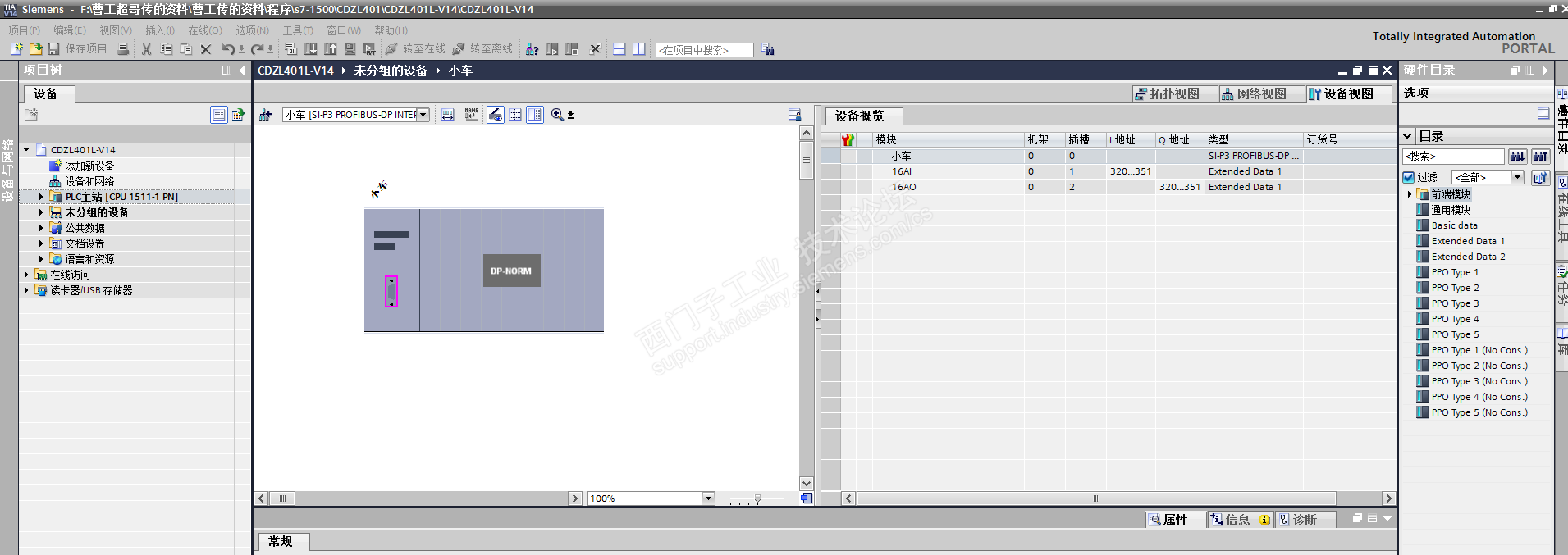Viewport: 1568px width, 555px height.
Task: Click 添加新设备 in the project tree
Action: click(x=89, y=166)
